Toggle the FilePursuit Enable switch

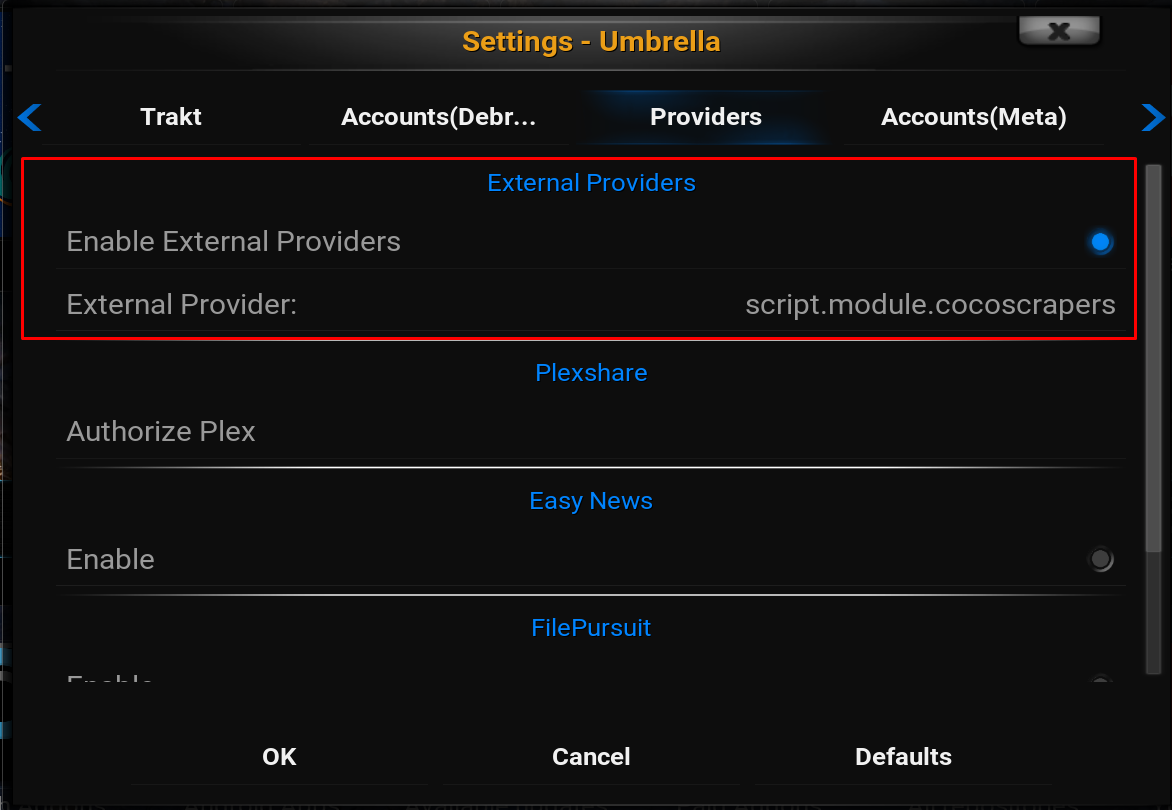click(1100, 683)
